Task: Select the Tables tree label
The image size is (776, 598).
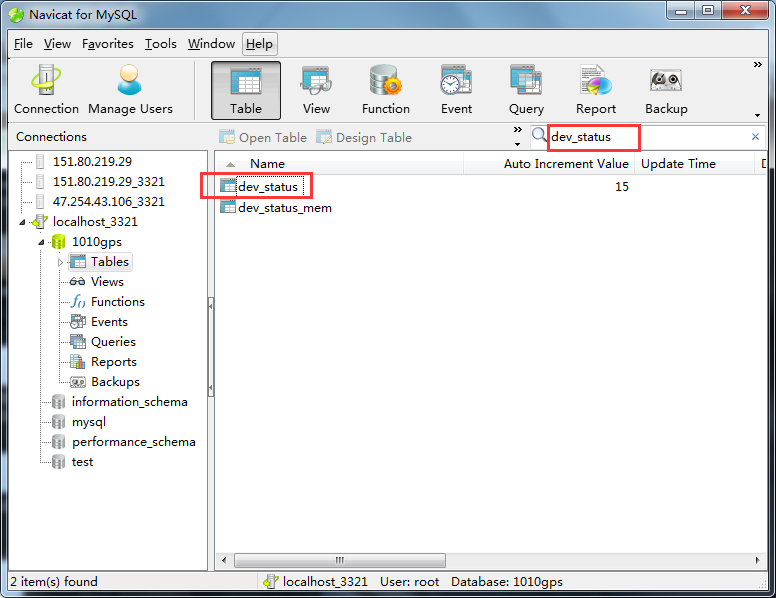Action: point(110,261)
